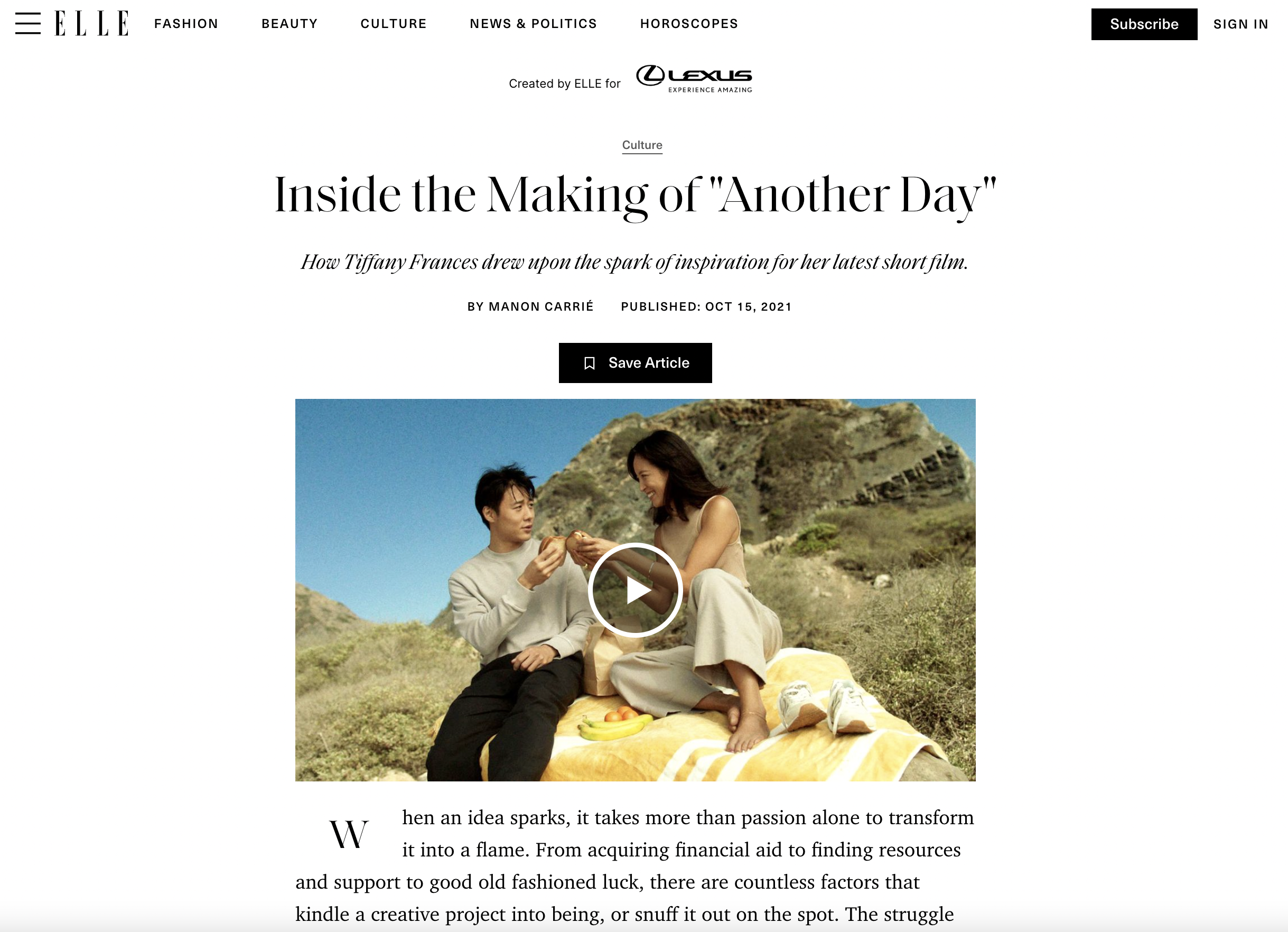The height and width of the screenshot is (932, 1288).
Task: Open the Fashion section
Action: (186, 24)
